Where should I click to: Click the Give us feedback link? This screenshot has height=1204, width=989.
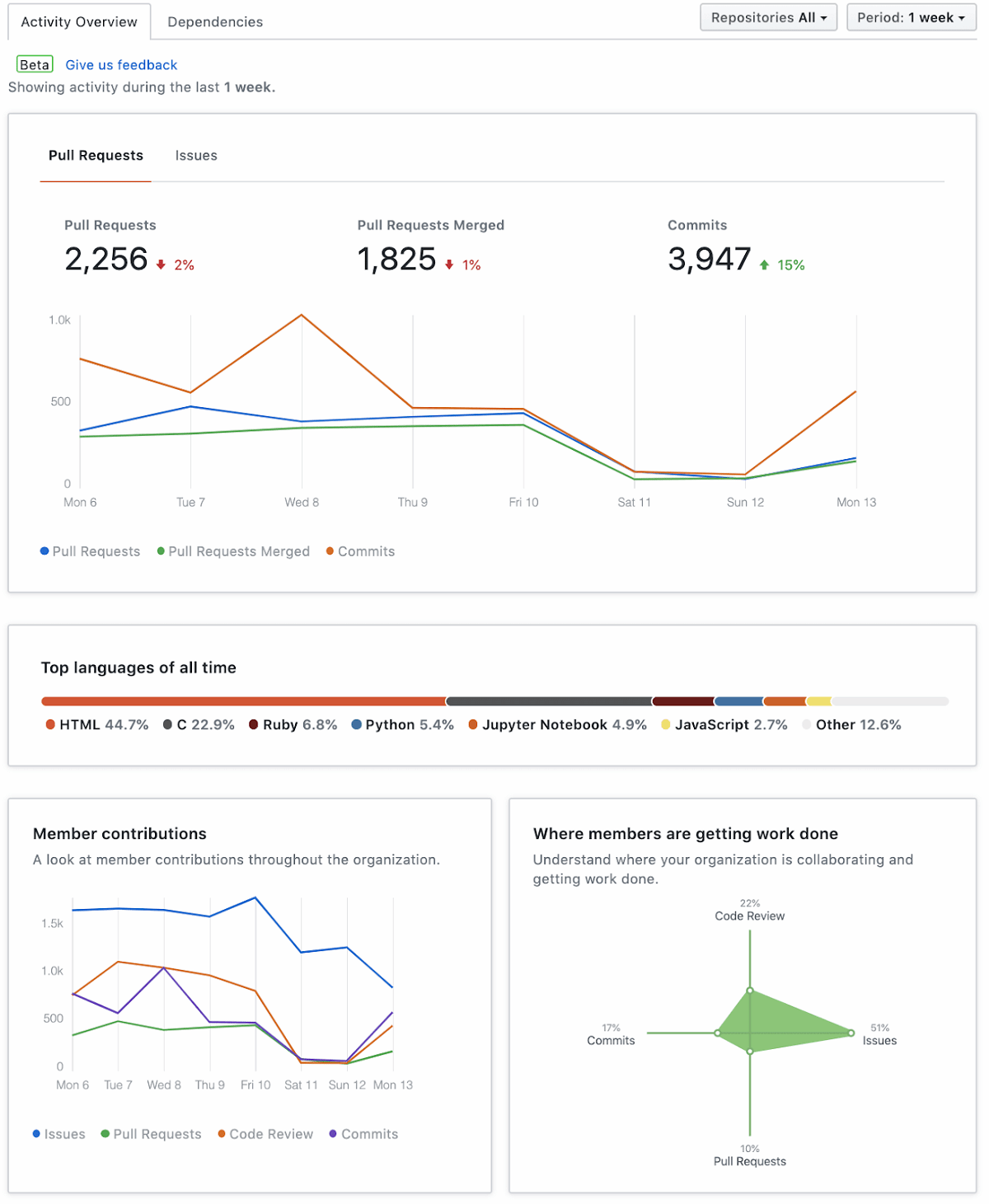[120, 64]
